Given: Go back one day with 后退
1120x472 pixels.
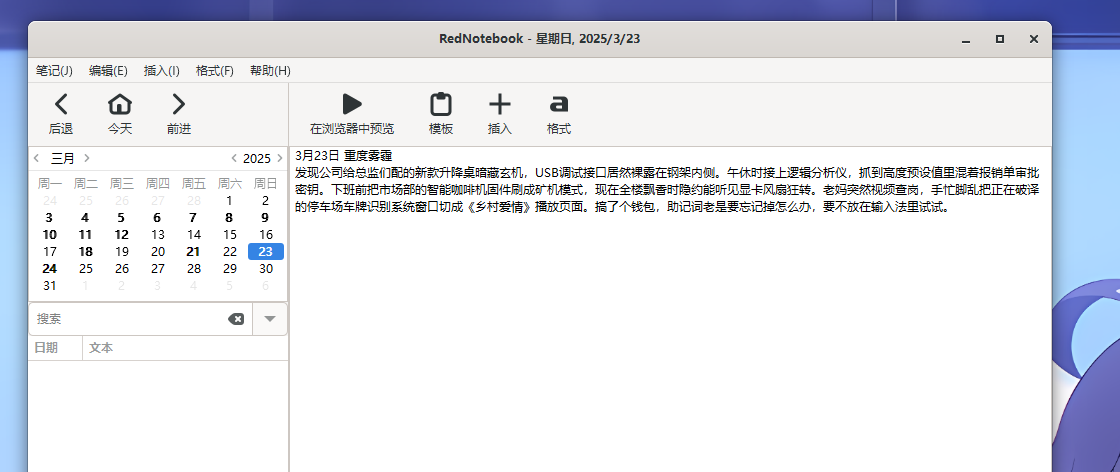Looking at the screenshot, I should [61, 113].
